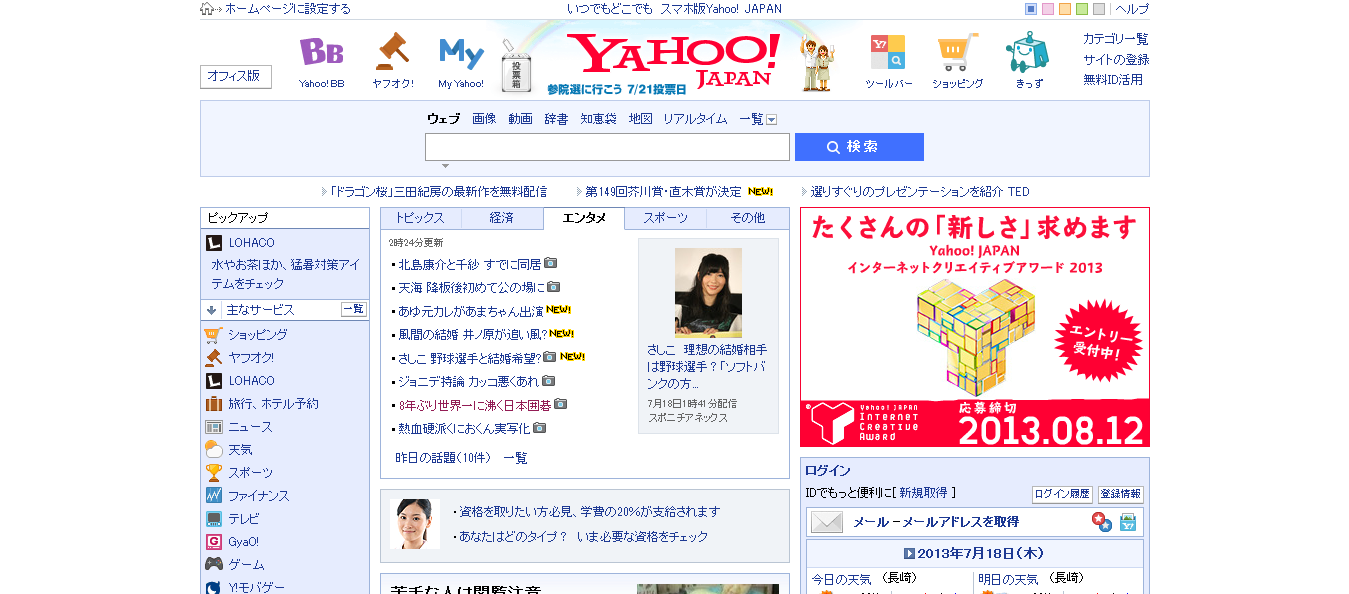1349x594 pixels.
Task: Click sidebar スポーツ trophy icon
Action: [x=213, y=473]
